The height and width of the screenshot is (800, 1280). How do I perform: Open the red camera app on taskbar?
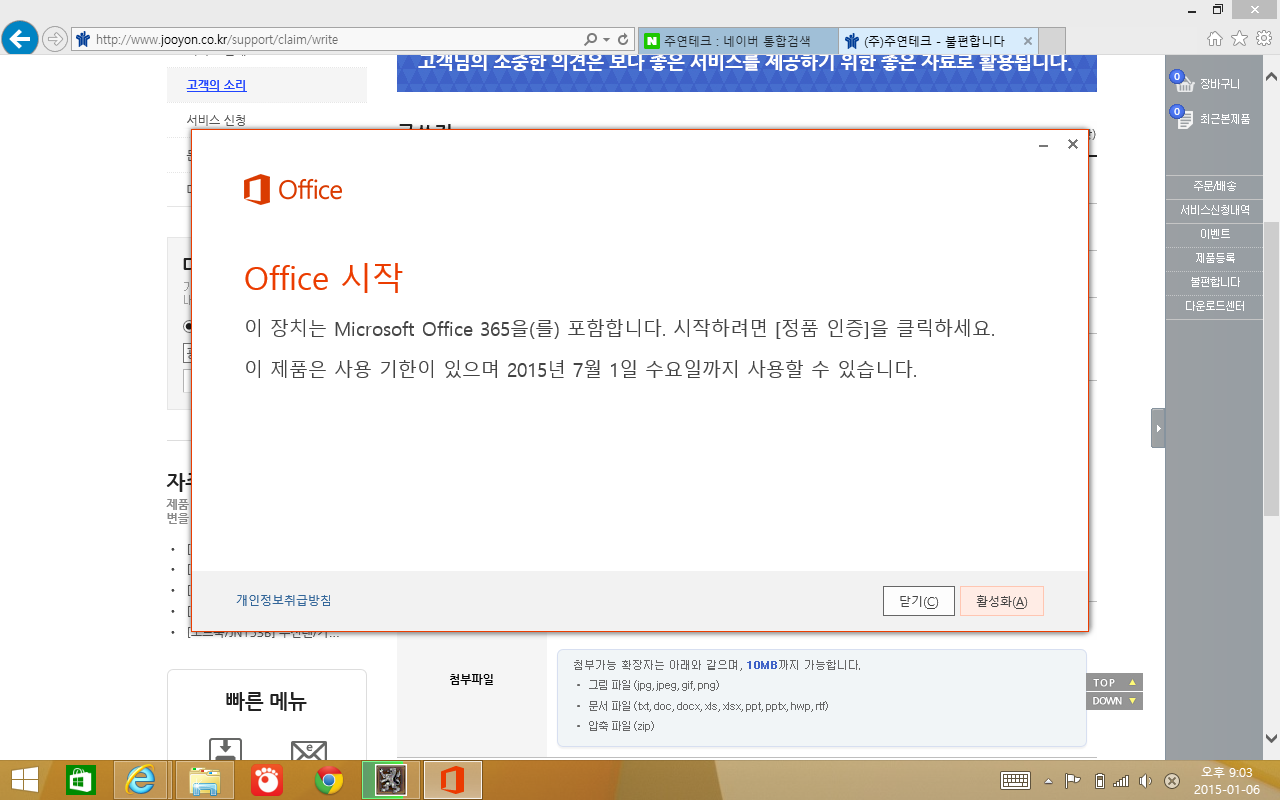point(266,780)
